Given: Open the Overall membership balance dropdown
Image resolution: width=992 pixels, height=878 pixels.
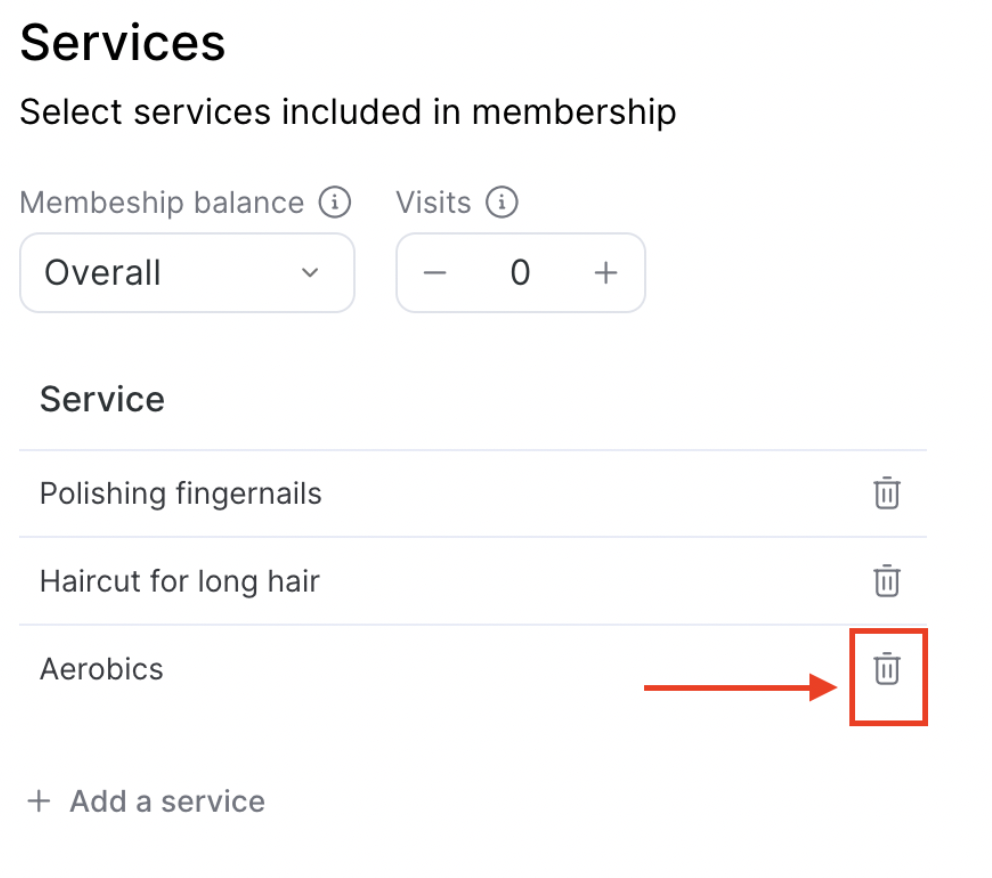Looking at the screenshot, I should coord(187,273).
